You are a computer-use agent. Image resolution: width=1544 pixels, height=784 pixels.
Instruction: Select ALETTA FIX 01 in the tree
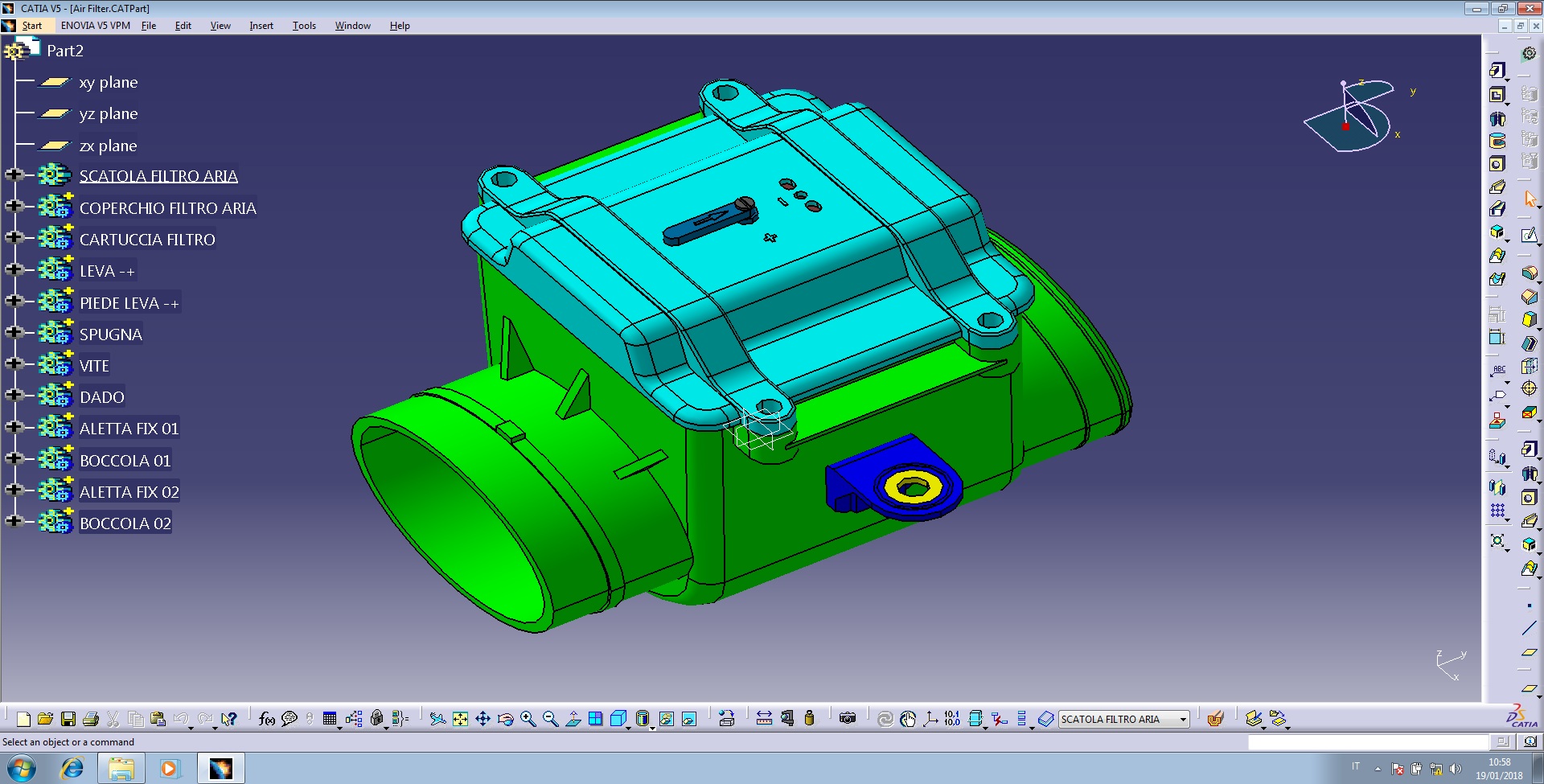coord(129,429)
